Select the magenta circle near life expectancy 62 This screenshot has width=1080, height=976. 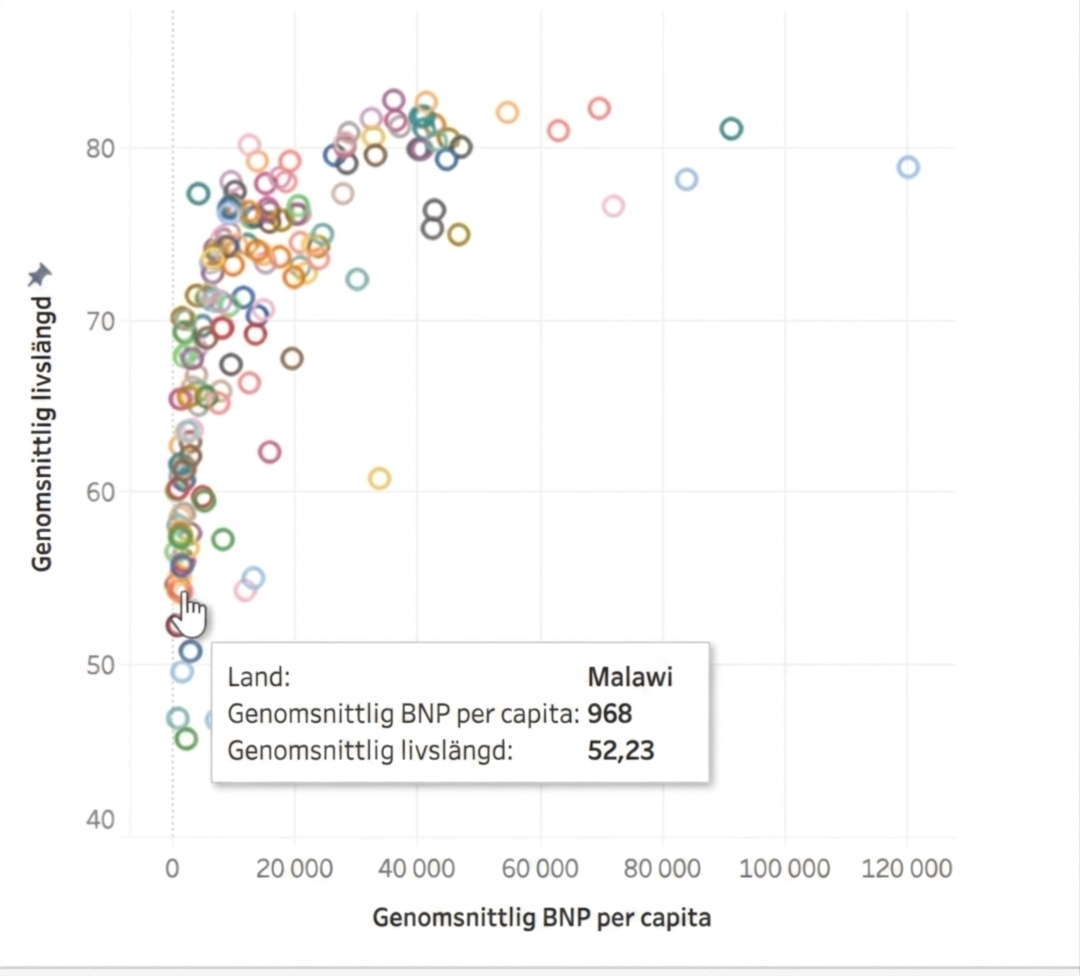coord(269,452)
